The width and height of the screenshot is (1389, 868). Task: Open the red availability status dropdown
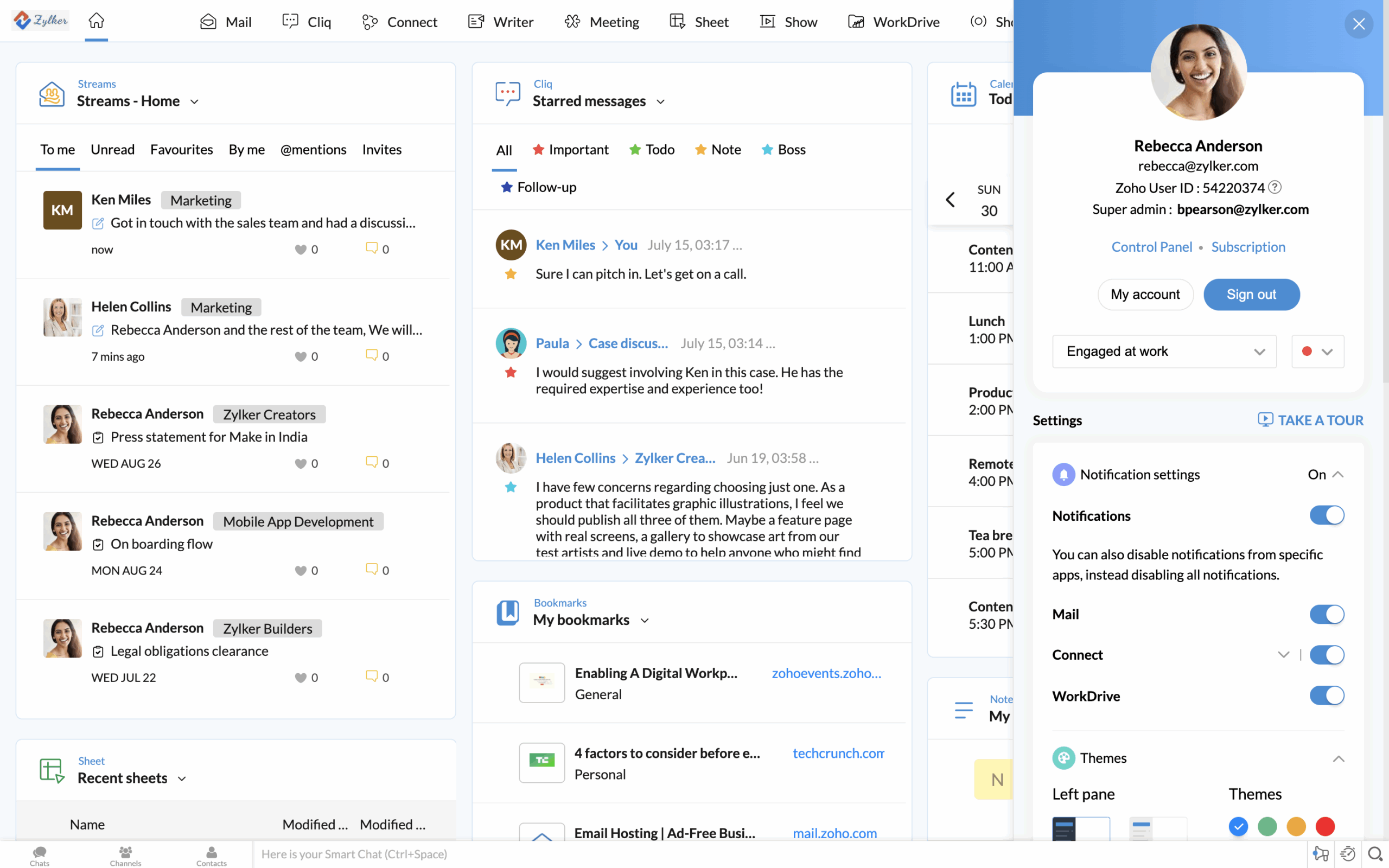pos(1317,352)
